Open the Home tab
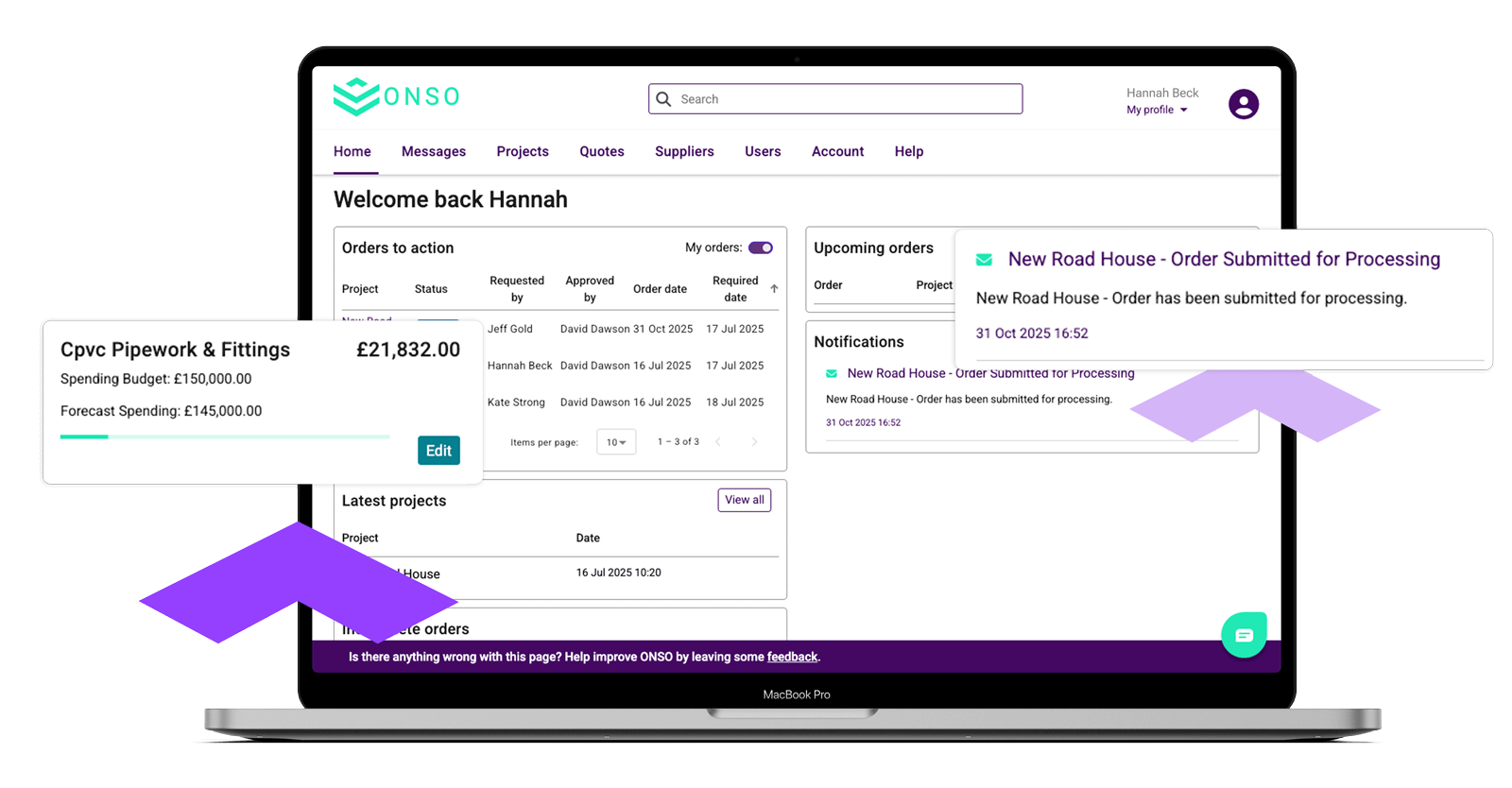The height and width of the screenshot is (788, 1512). 352,151
